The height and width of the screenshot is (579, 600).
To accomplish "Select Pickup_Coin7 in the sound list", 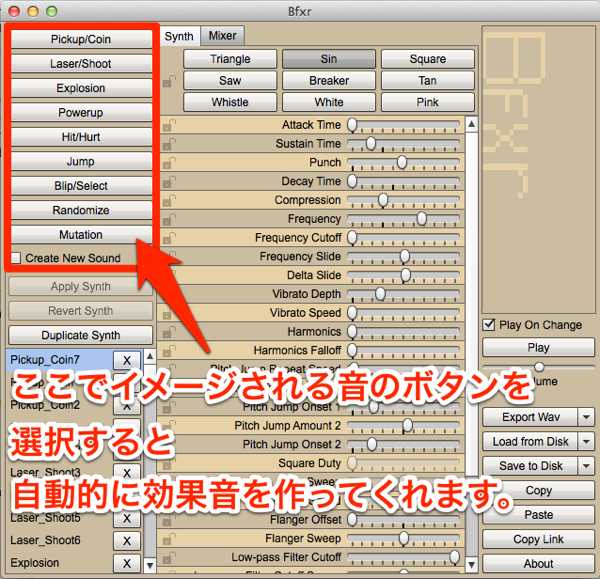I will 60,360.
